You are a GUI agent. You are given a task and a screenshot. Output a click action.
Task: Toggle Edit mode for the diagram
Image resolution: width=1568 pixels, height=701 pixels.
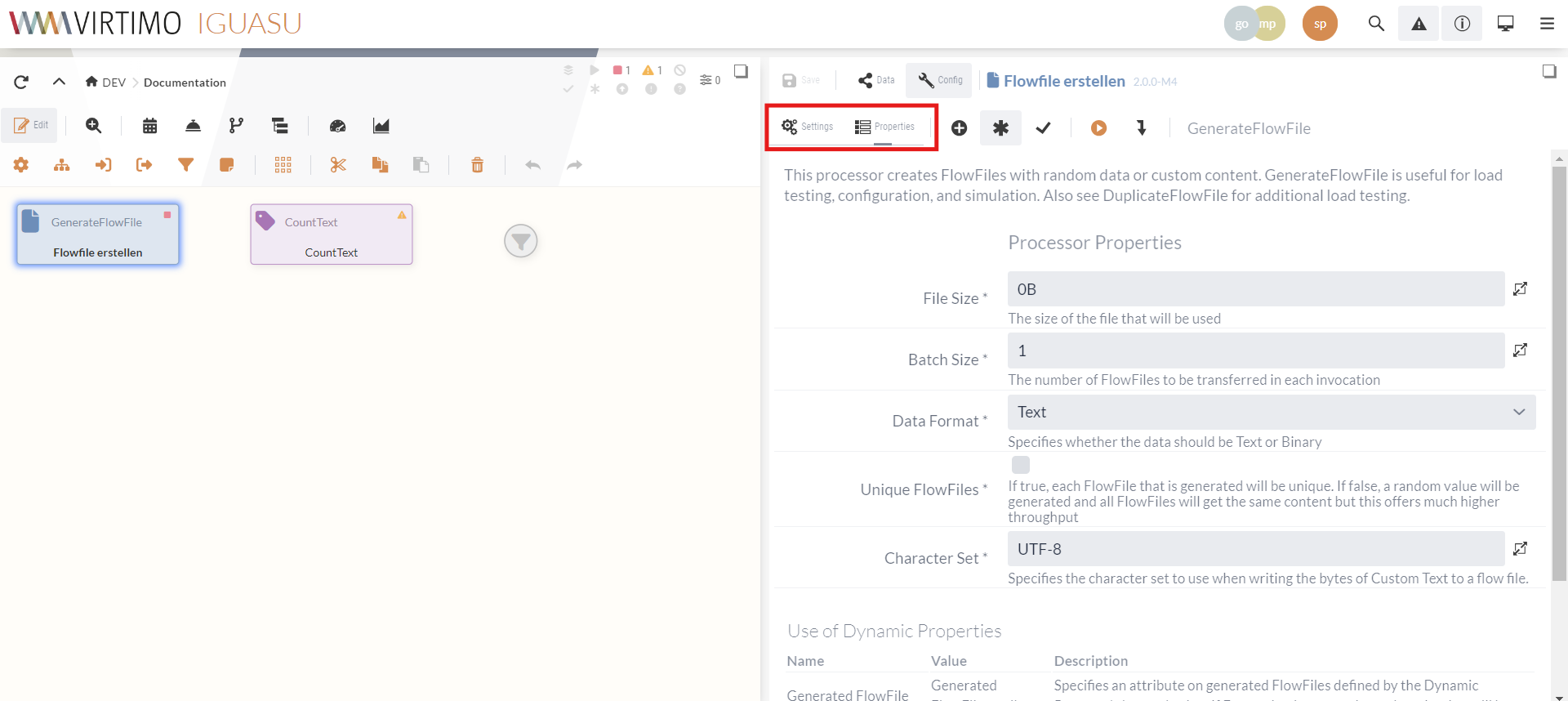[x=30, y=125]
